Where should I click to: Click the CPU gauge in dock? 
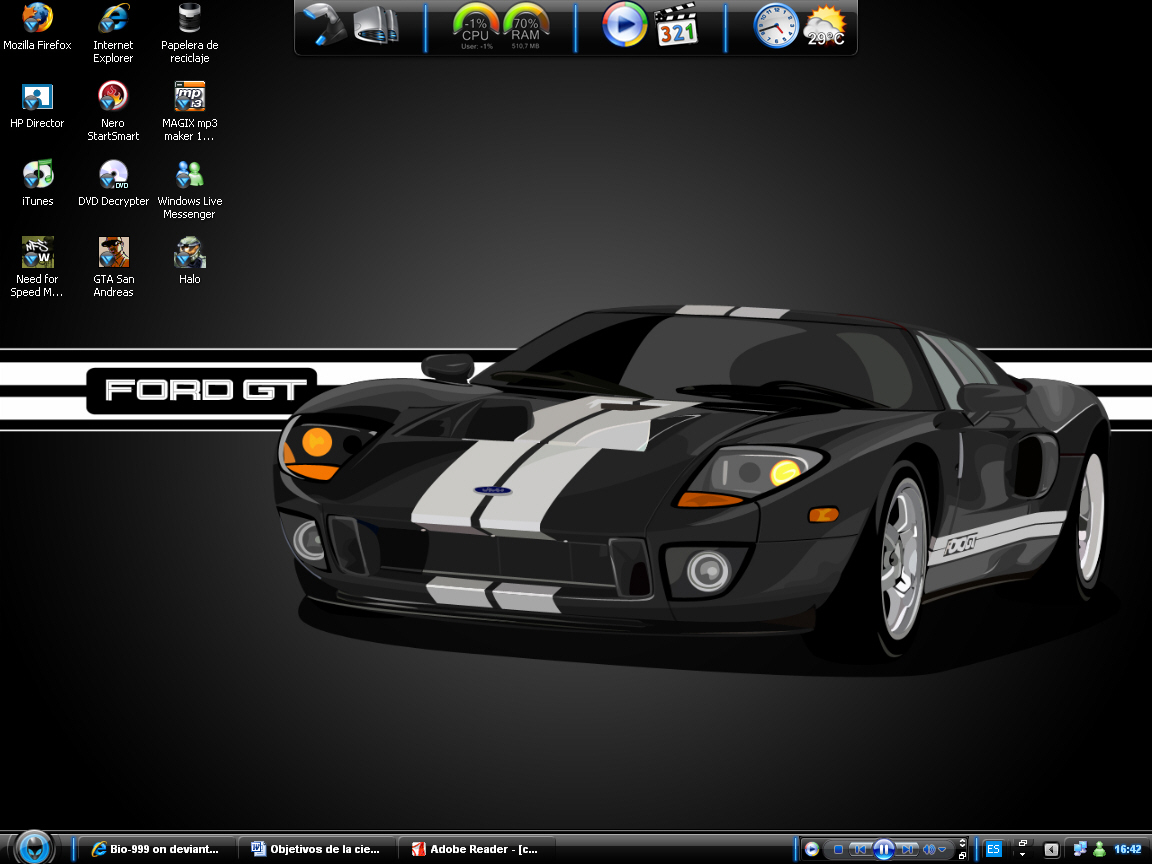(475, 27)
